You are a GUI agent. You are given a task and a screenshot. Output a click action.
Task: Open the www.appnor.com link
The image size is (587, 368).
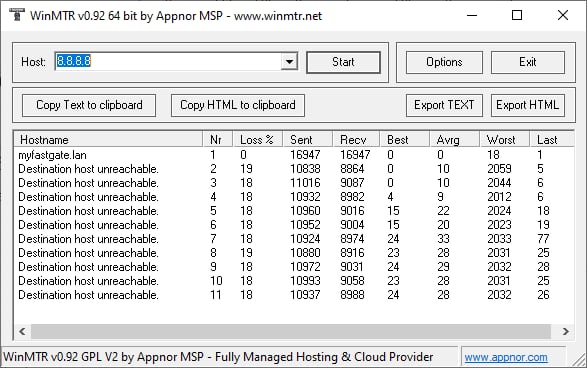[506, 358]
